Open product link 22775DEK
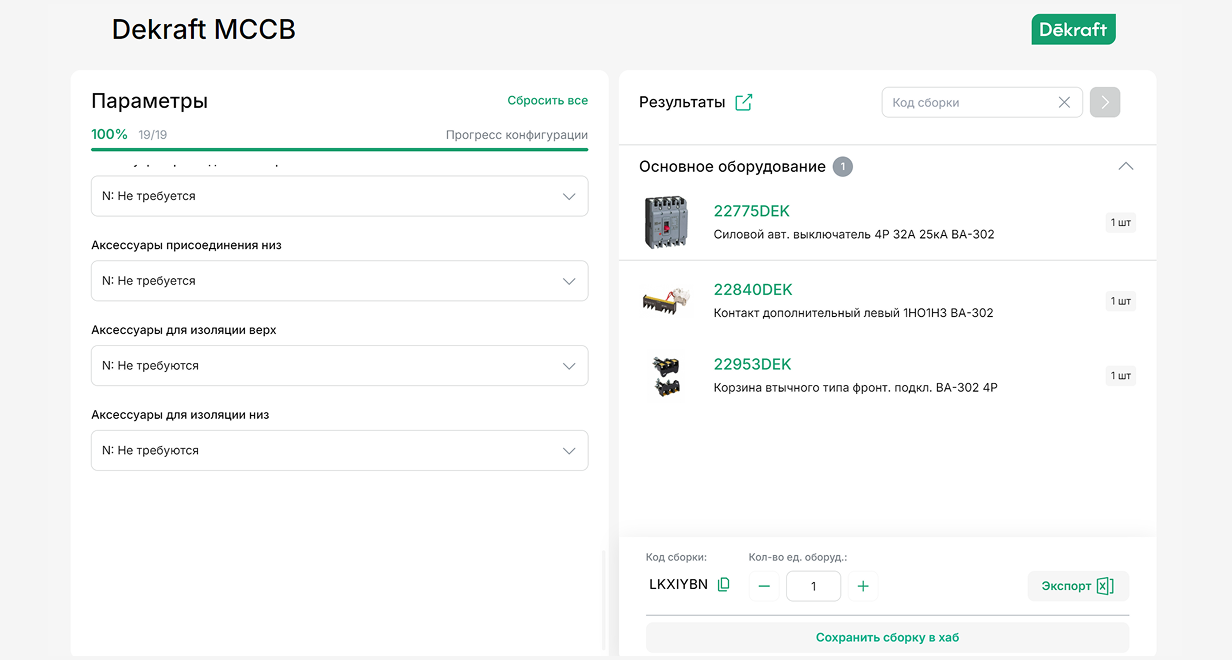 (751, 211)
